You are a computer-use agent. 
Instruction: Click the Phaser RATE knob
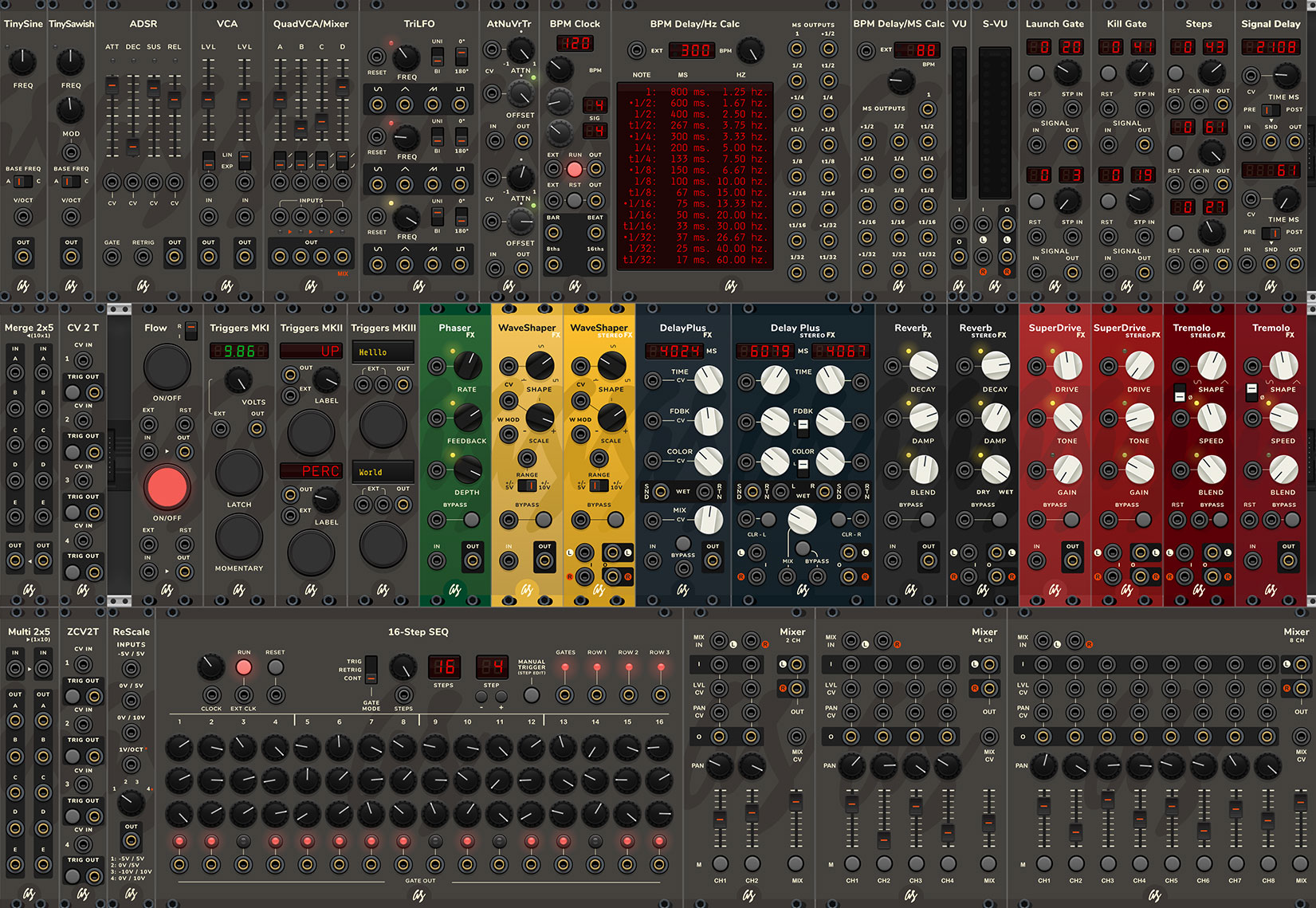[467, 366]
